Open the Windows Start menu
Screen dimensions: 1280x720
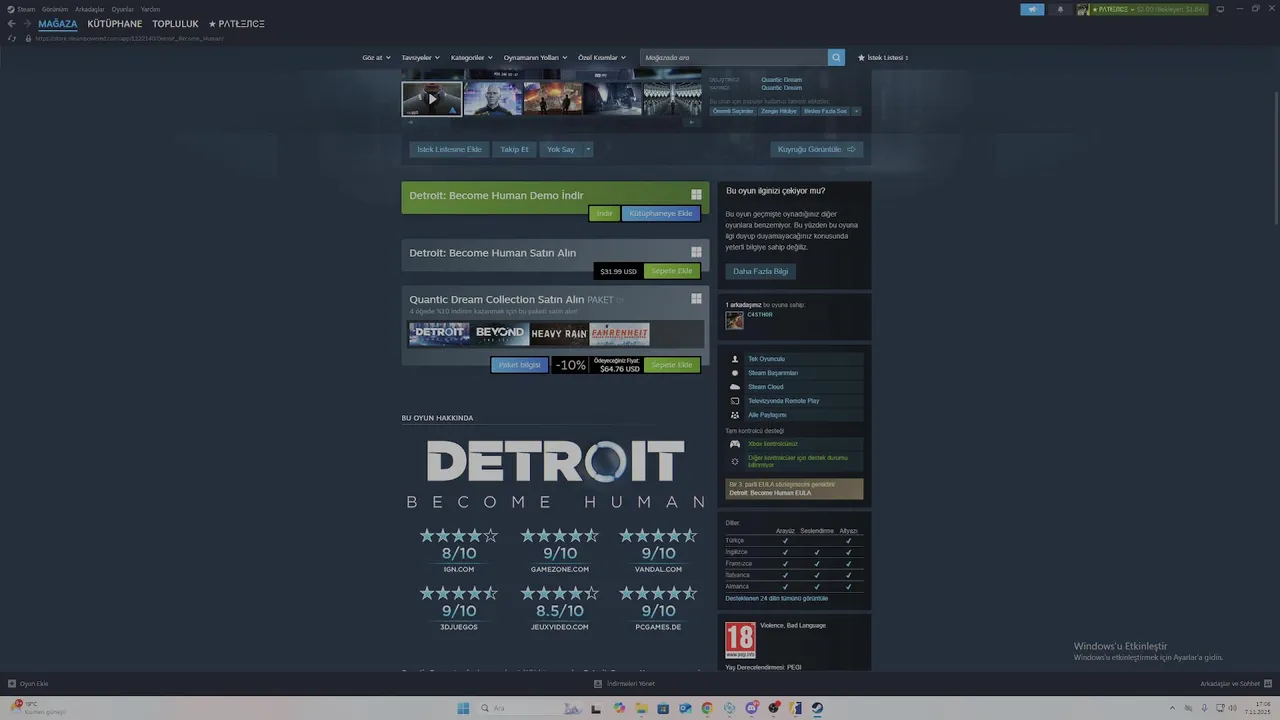(x=463, y=708)
